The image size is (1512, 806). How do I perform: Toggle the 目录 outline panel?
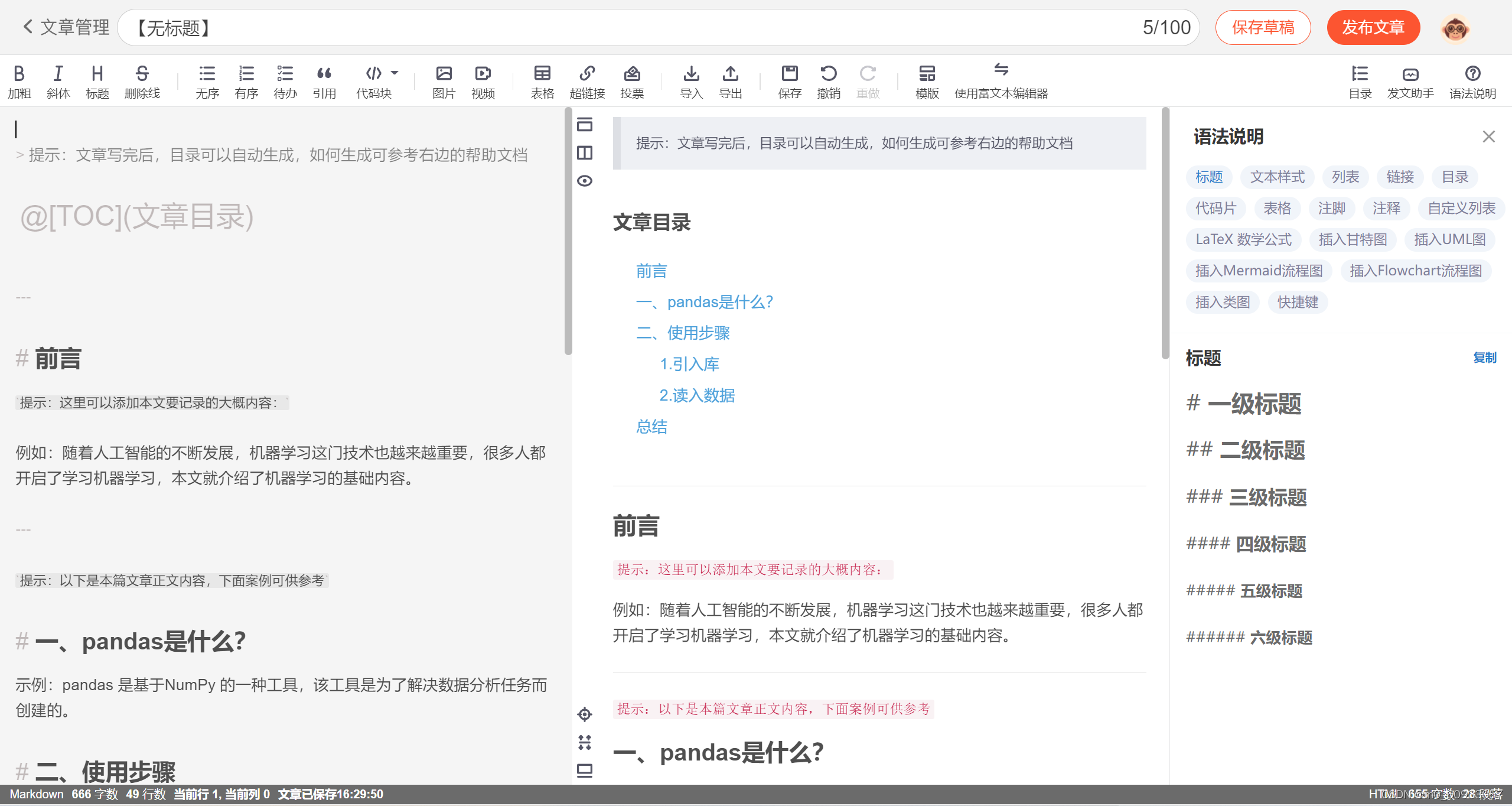(1360, 82)
